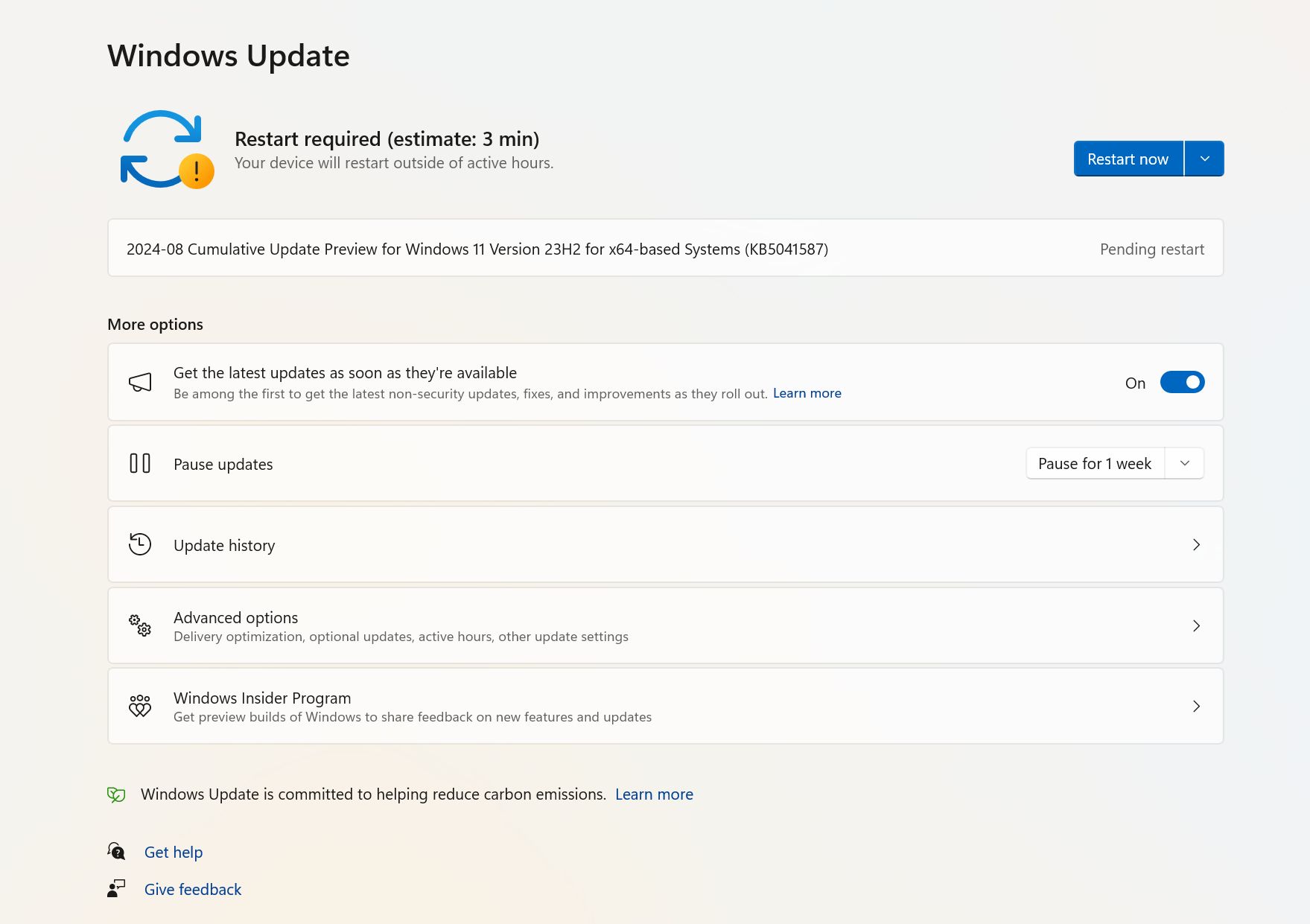This screenshot has width=1310, height=924.
Task: Open Learn more link about carbon emissions
Action: [x=654, y=794]
